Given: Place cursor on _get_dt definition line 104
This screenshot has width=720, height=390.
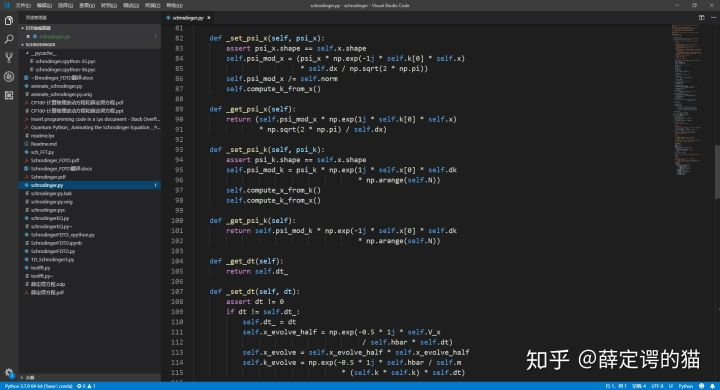Looking at the screenshot, I should 247,261.
